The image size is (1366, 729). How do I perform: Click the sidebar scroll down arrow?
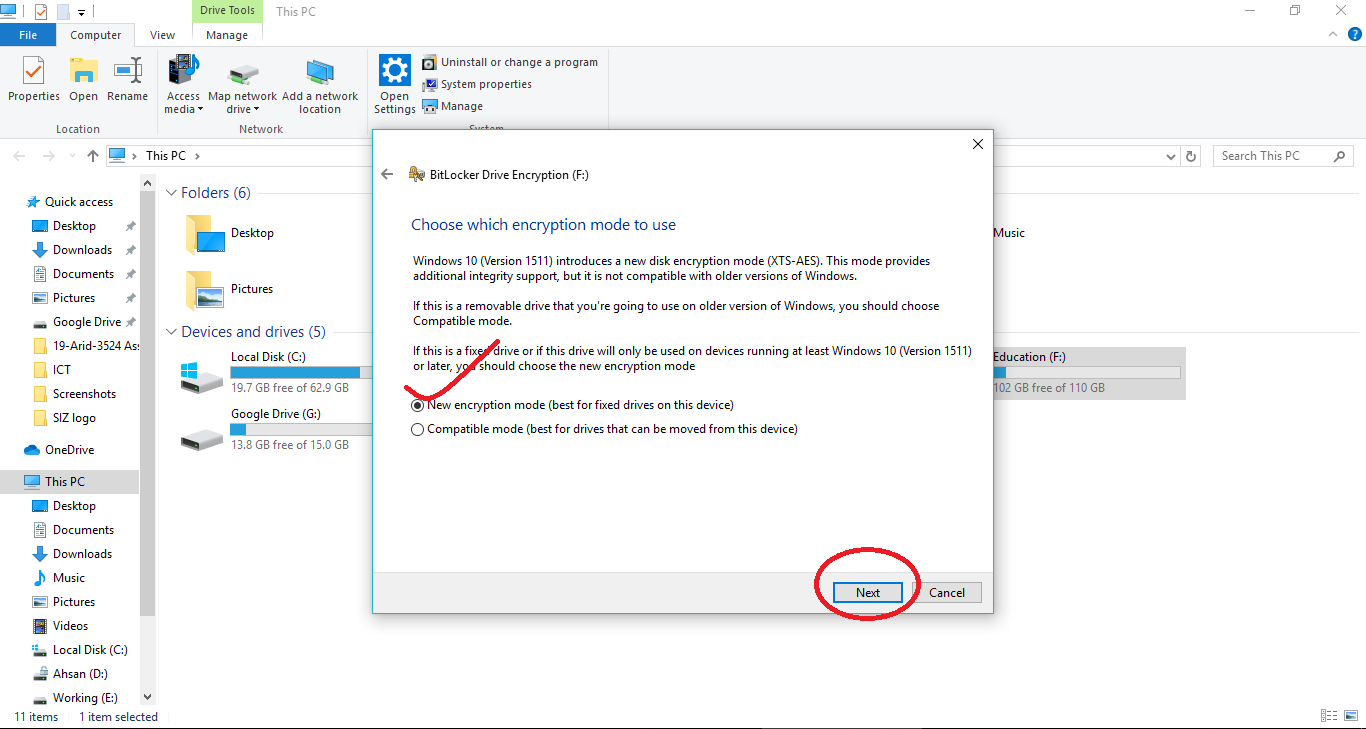click(148, 697)
